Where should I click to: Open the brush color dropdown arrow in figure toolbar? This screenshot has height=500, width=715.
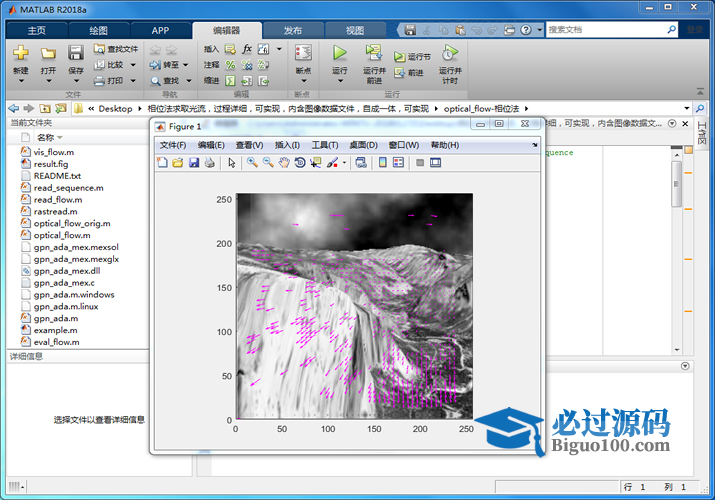tap(344, 162)
